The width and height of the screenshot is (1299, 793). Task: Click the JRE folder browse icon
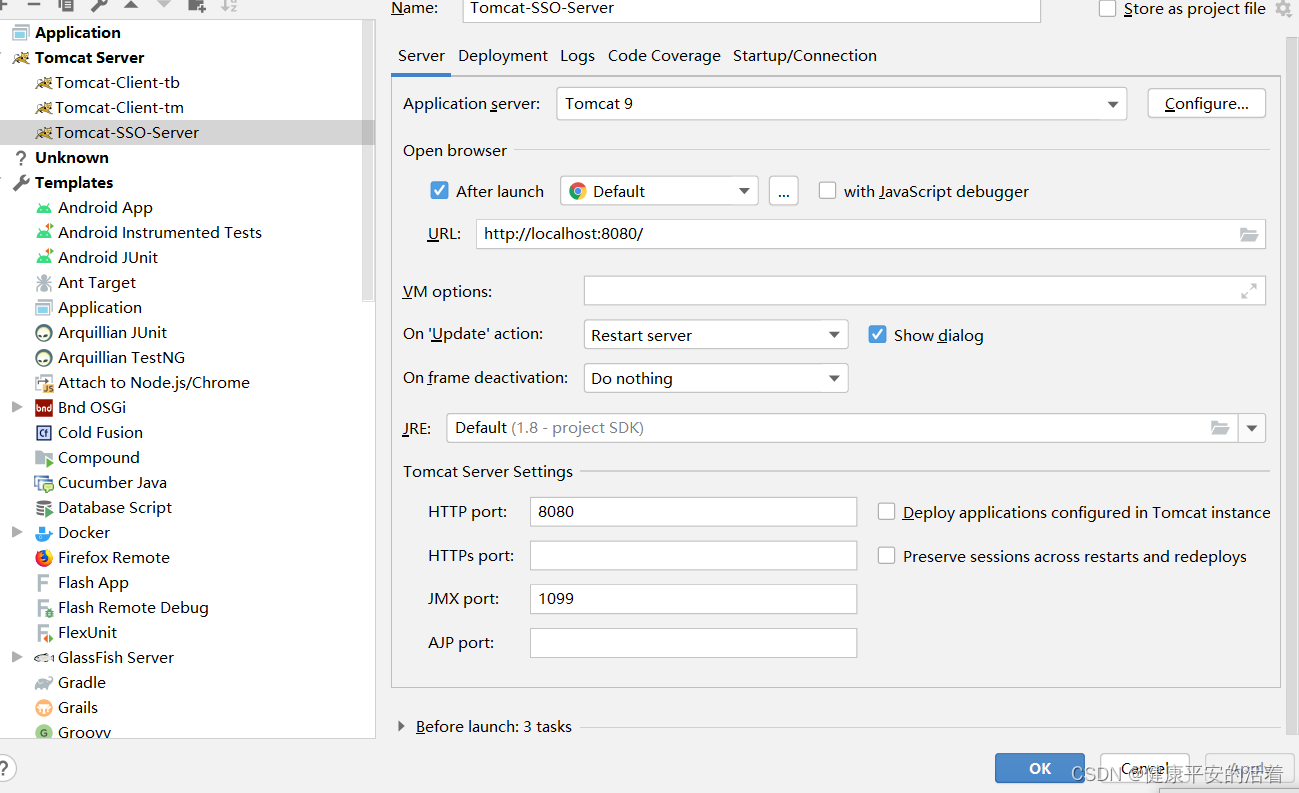tap(1220, 427)
